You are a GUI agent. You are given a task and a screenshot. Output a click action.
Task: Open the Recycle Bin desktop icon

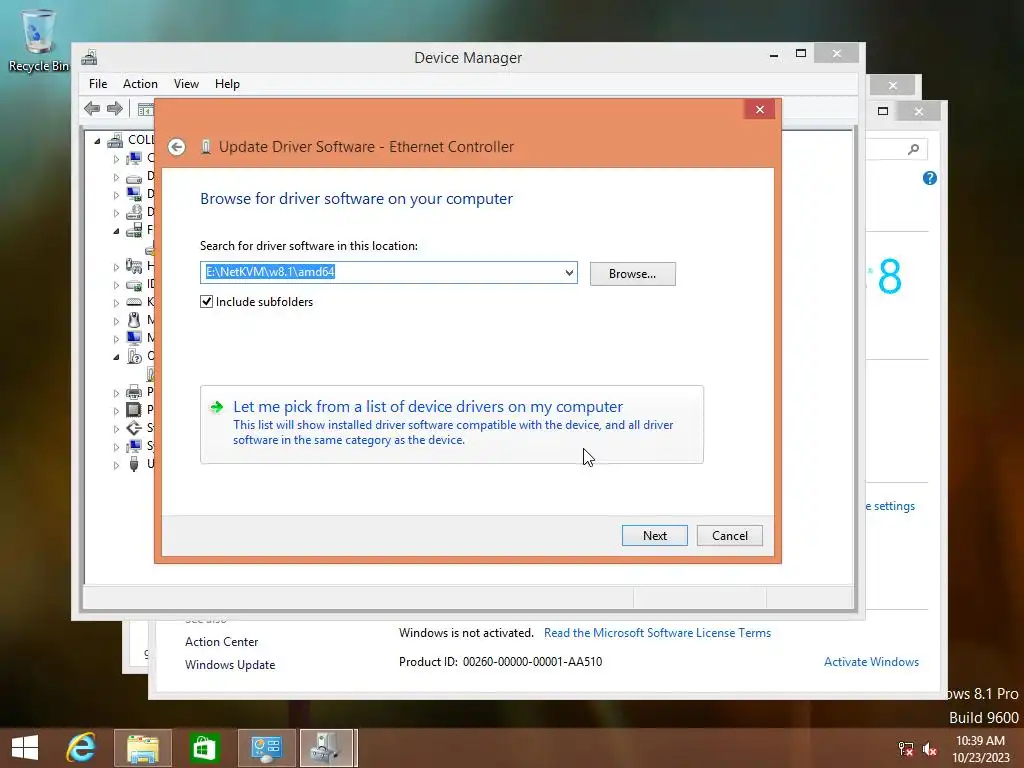tap(38, 39)
